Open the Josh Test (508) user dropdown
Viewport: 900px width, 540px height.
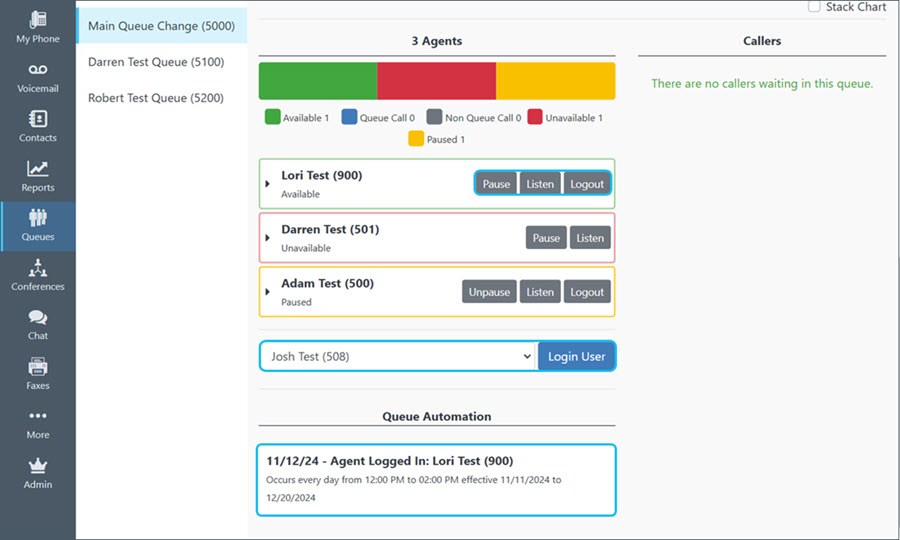click(398, 356)
